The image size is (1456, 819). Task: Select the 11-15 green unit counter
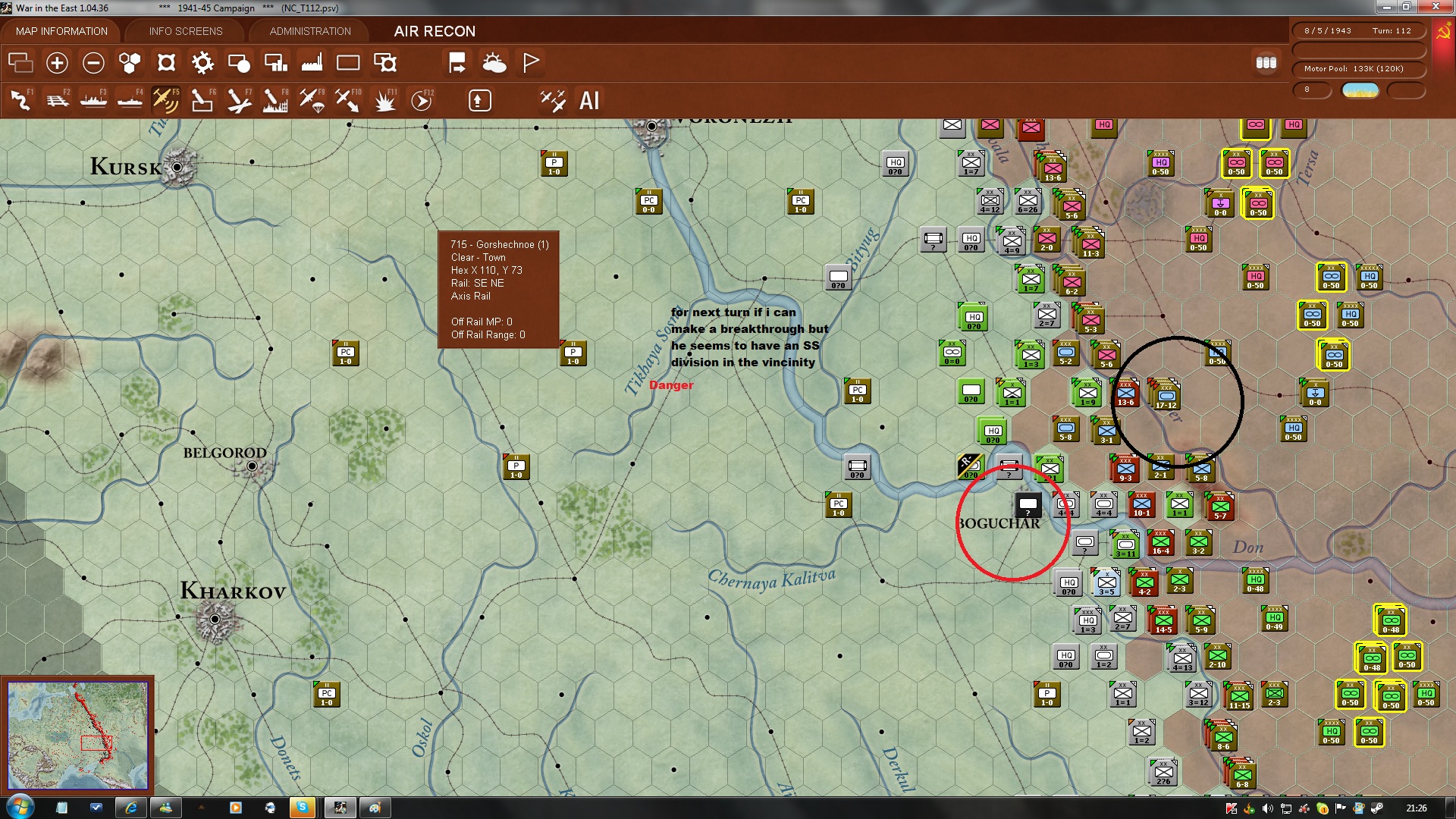pos(1239,696)
